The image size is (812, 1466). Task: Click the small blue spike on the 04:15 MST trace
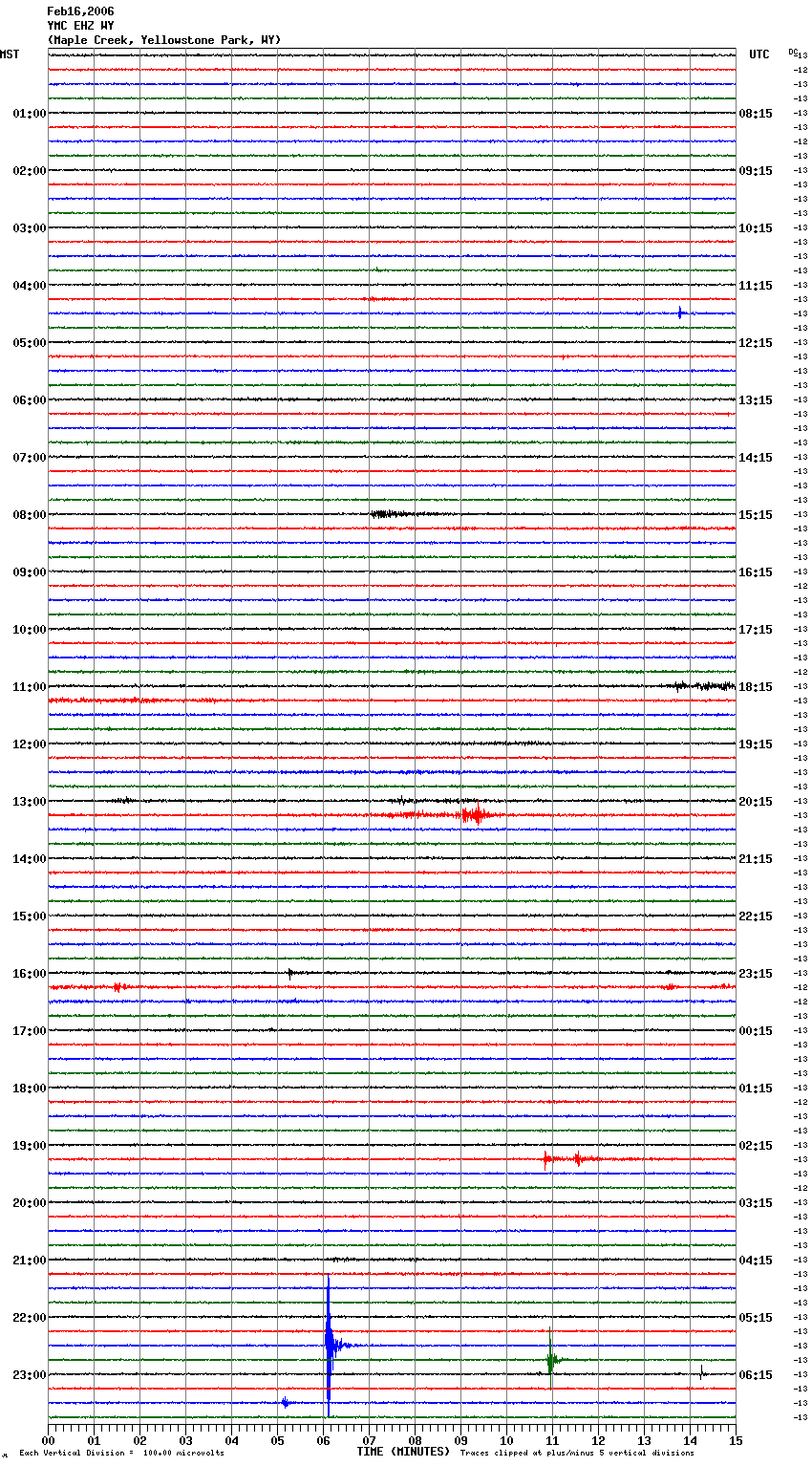(x=680, y=313)
